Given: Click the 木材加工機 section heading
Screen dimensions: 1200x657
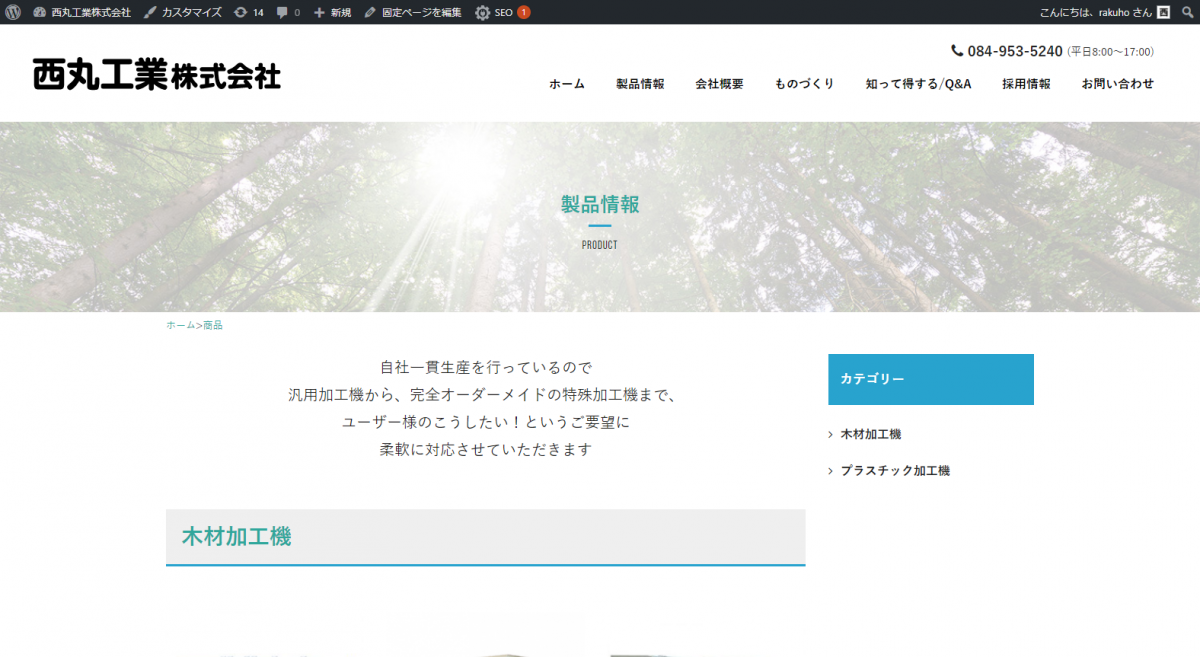Looking at the screenshot, I should click(x=236, y=536).
